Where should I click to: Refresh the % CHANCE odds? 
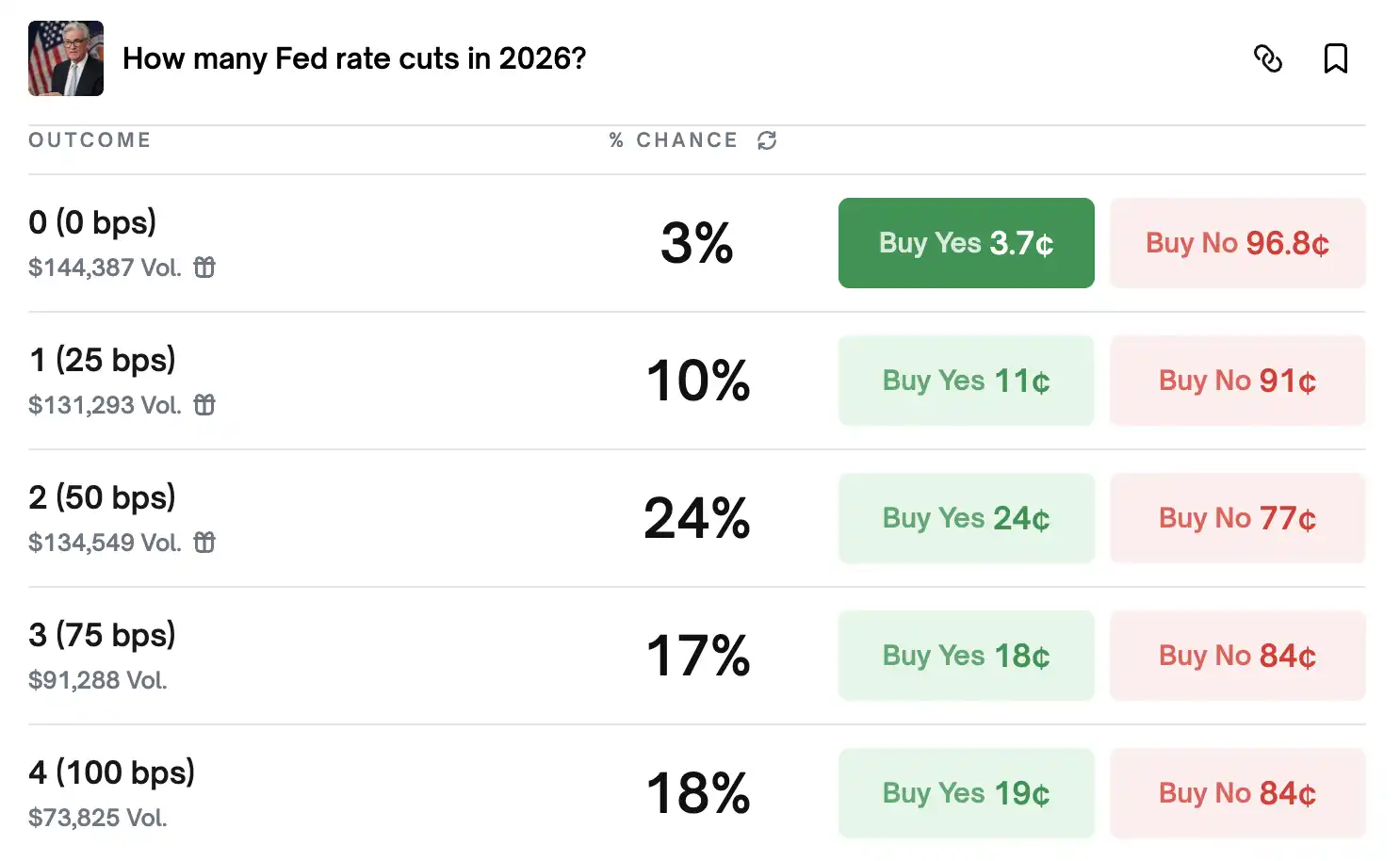tap(768, 139)
